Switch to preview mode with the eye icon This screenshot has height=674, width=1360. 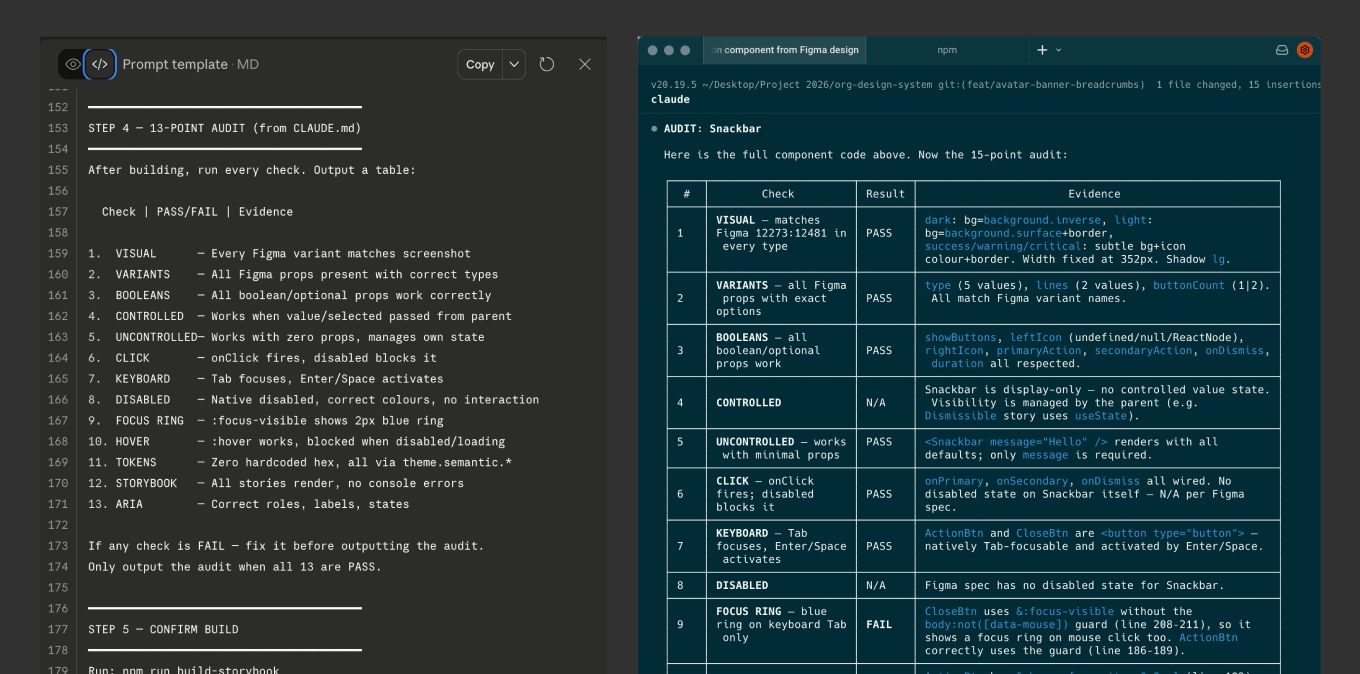[x=73, y=64]
